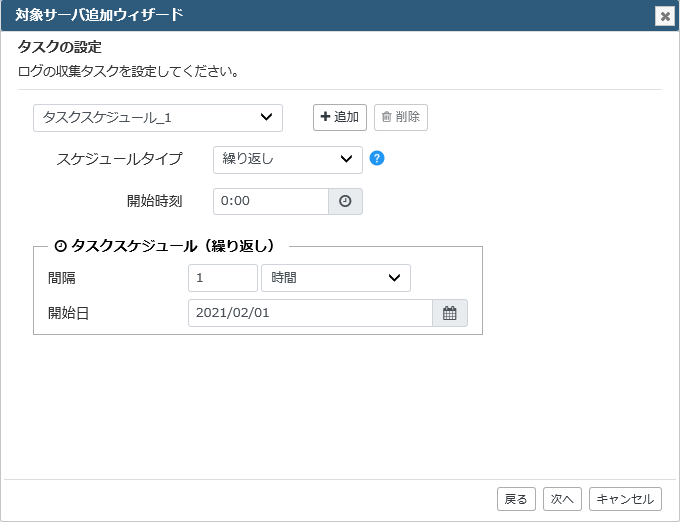Click the キャンセル button

click(625, 499)
